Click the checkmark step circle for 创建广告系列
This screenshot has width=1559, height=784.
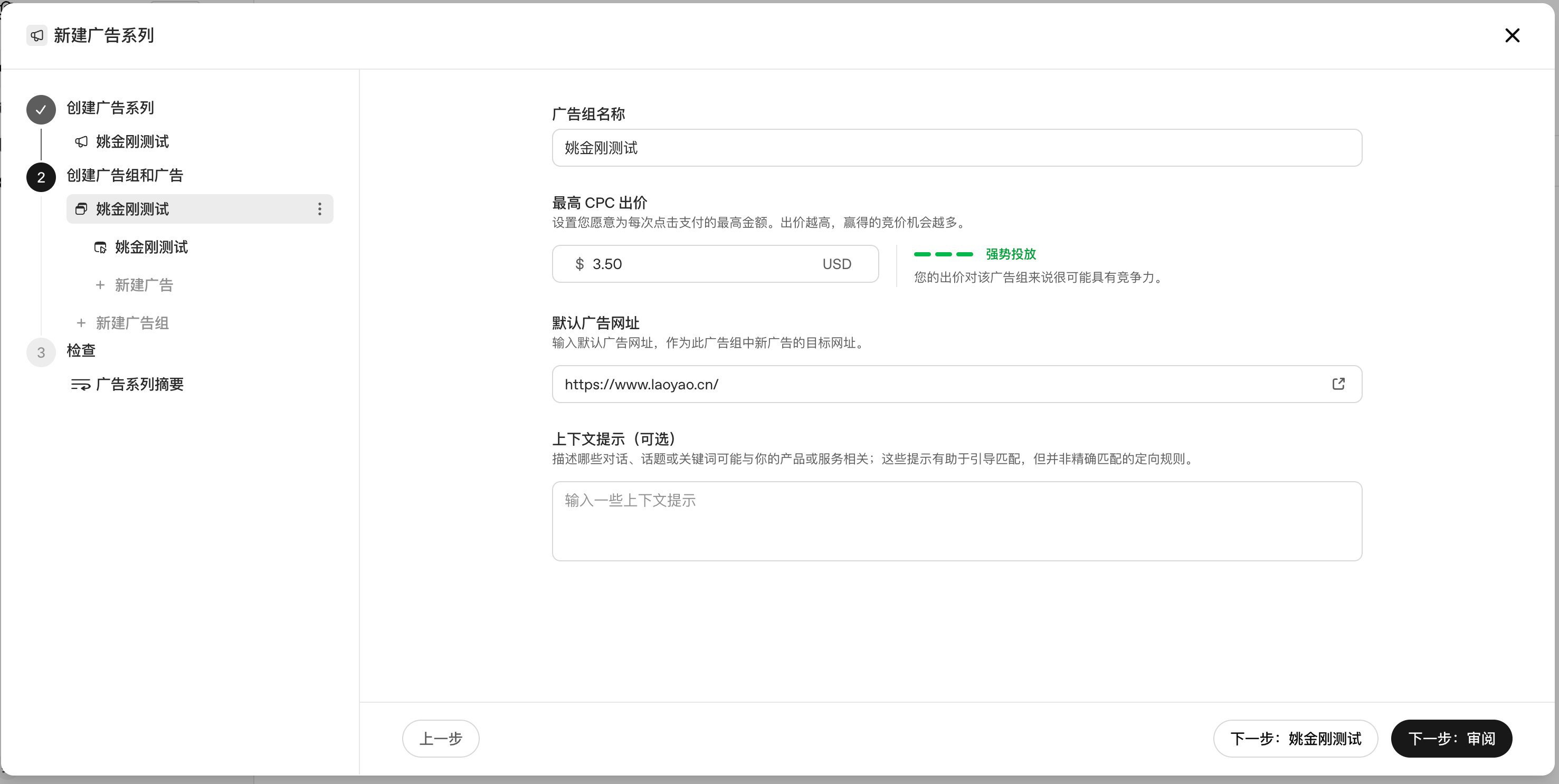point(41,110)
